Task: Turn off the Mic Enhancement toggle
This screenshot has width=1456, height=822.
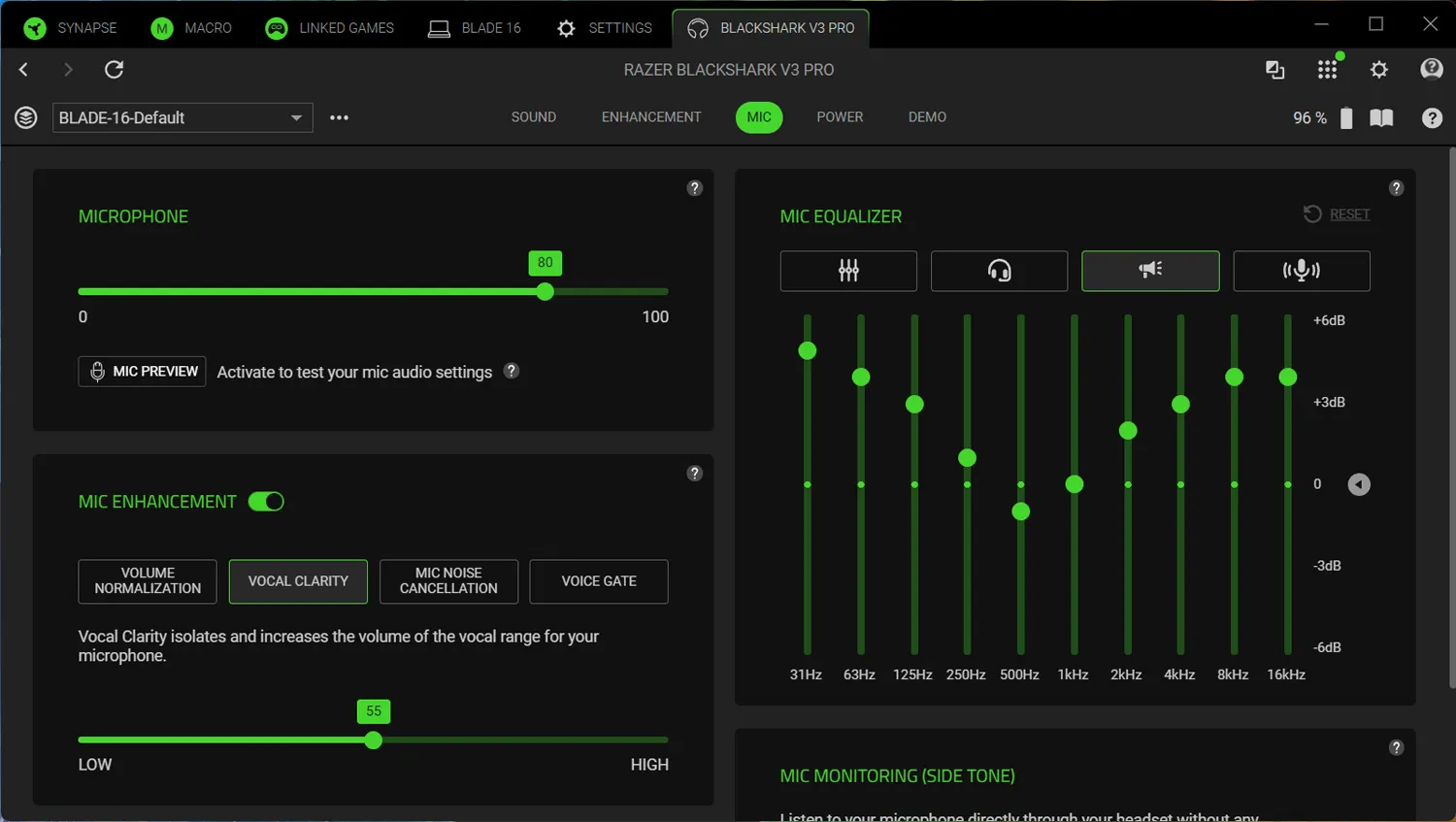Action: (x=266, y=502)
